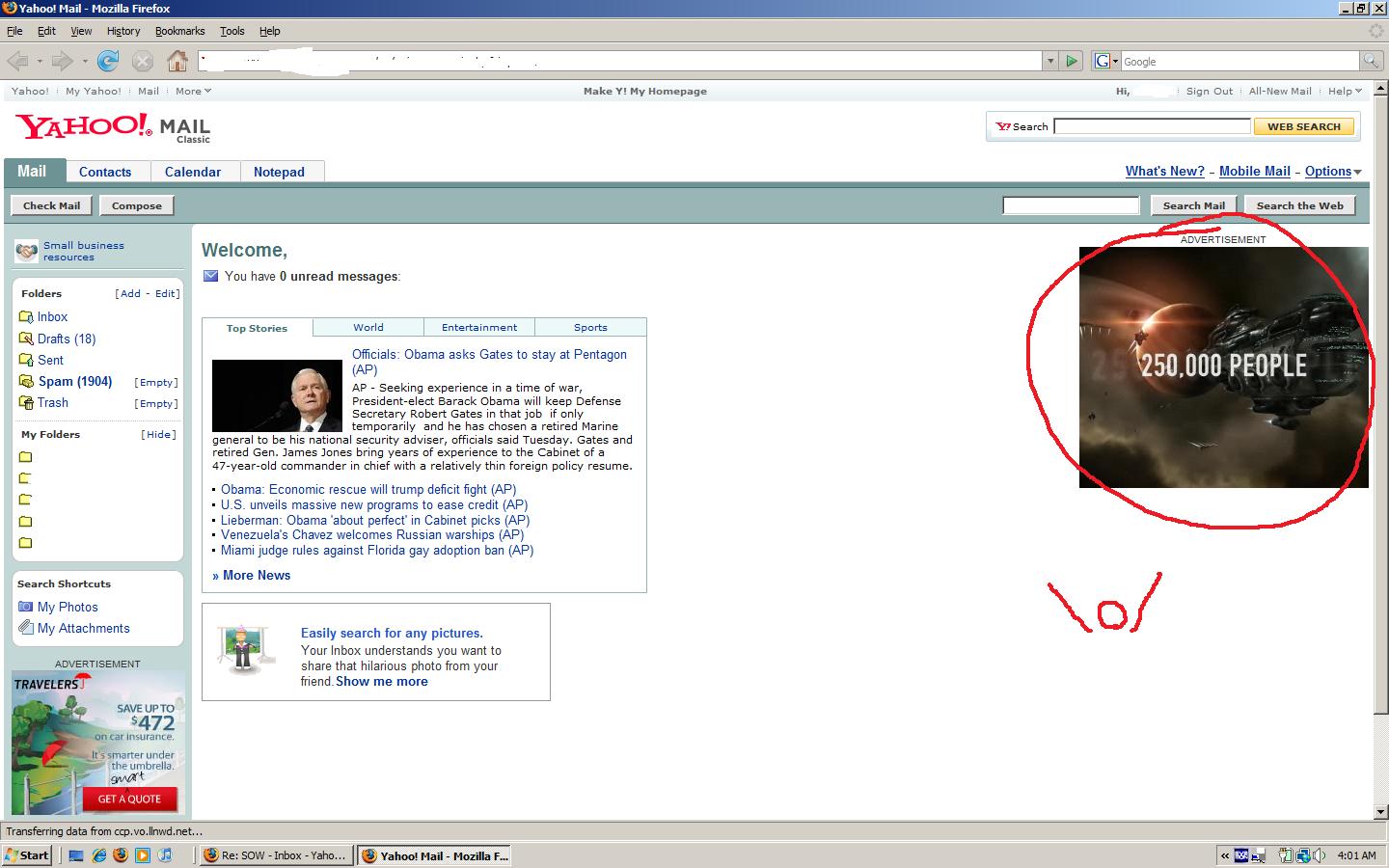This screenshot has width=1389, height=868.
Task: Click the browser Back arrow button
Action: tap(17, 61)
